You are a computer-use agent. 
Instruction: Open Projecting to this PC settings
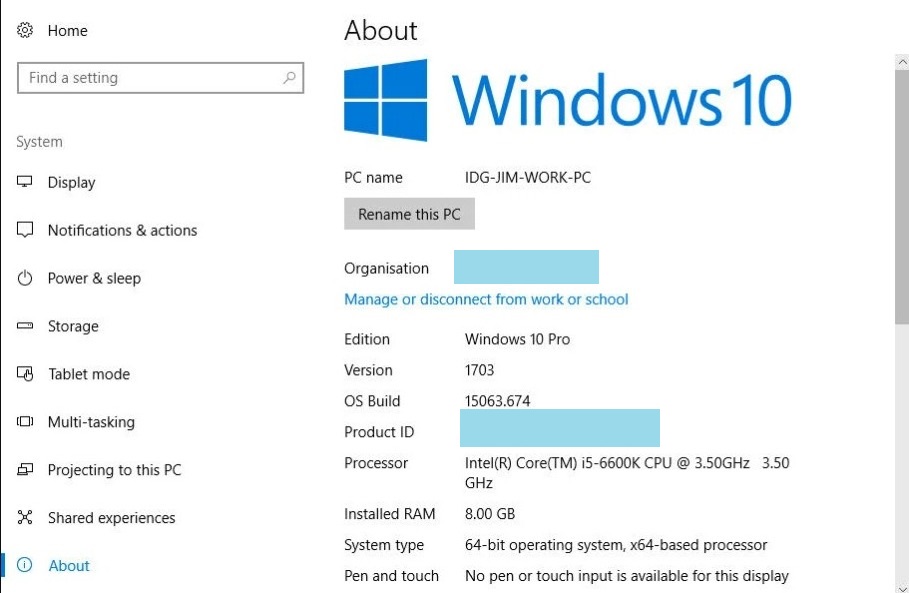coord(114,470)
